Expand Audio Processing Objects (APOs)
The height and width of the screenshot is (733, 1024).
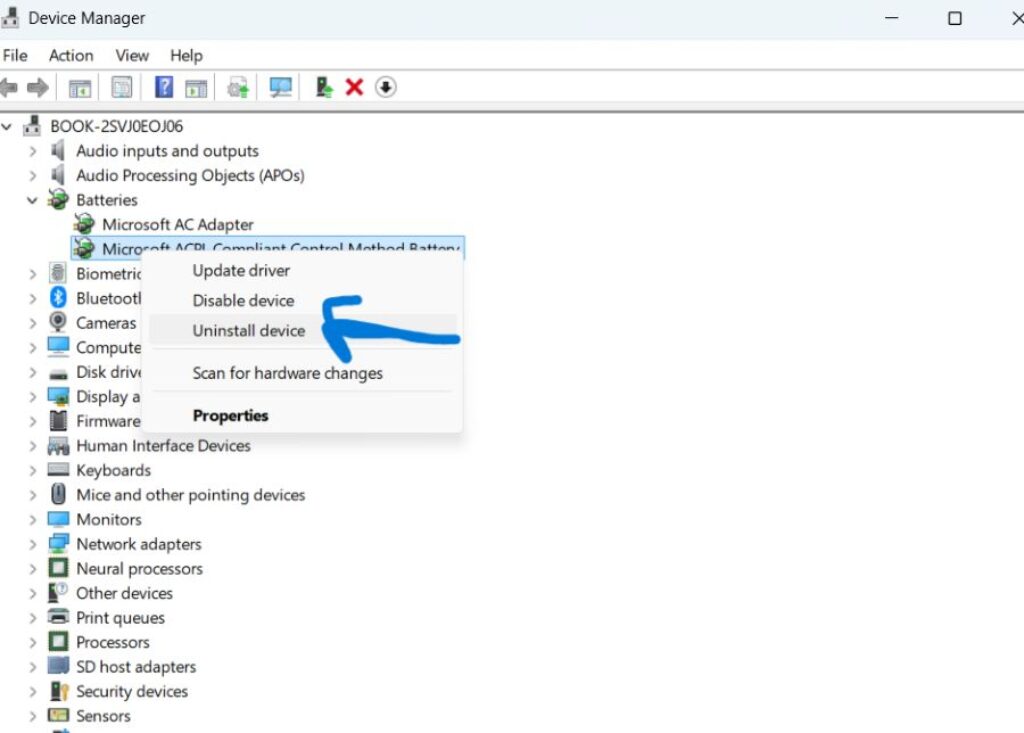click(x=33, y=175)
